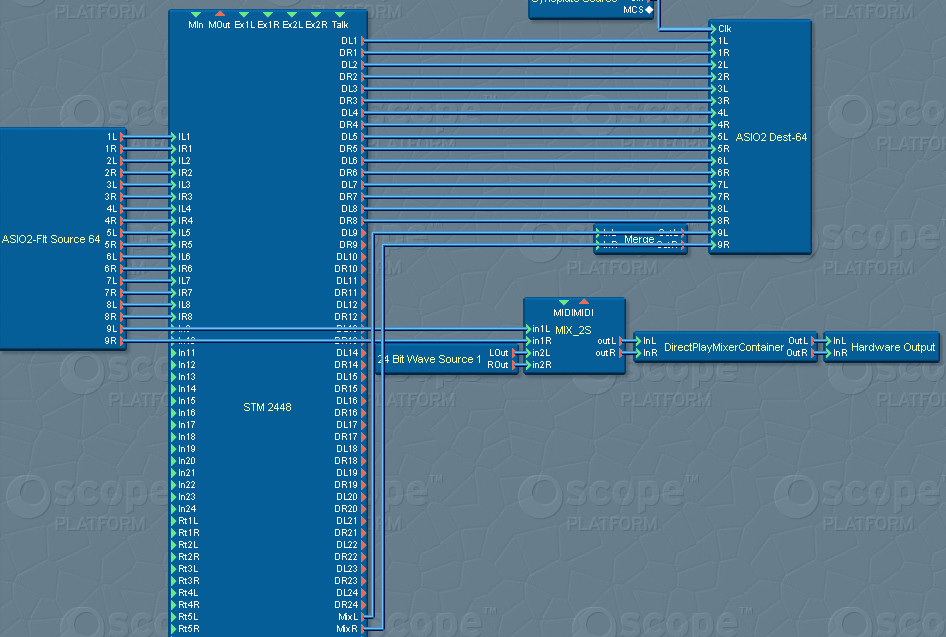Viewport: 946px width, 637px height.
Task: Click the DR12 output port on STM 2448
Action: click(363, 317)
